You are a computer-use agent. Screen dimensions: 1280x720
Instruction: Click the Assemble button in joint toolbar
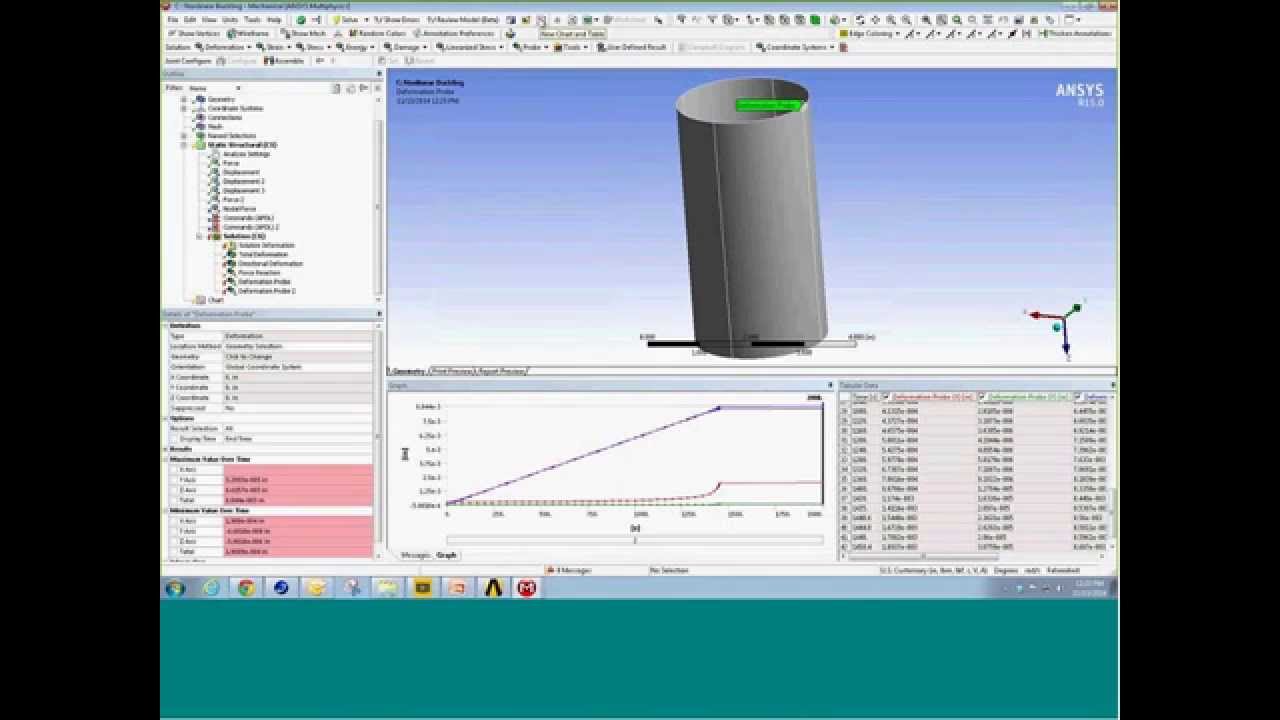[284, 60]
